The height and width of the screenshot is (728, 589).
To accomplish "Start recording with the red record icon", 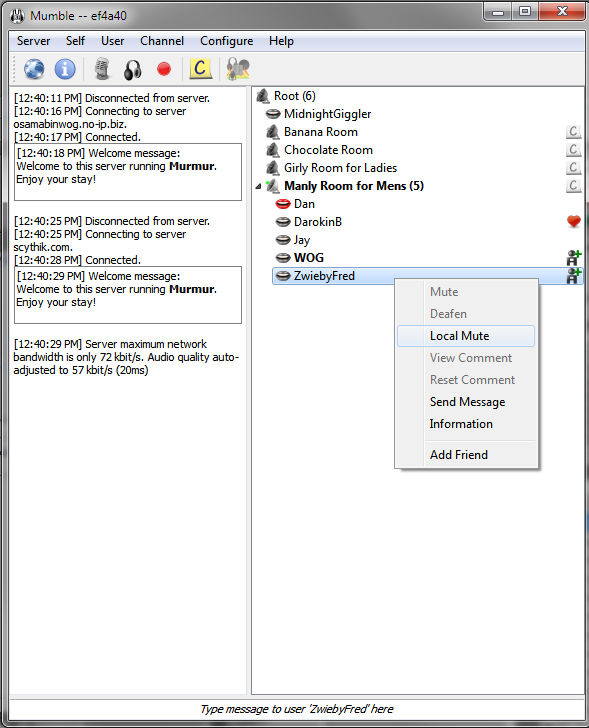I will [x=163, y=69].
